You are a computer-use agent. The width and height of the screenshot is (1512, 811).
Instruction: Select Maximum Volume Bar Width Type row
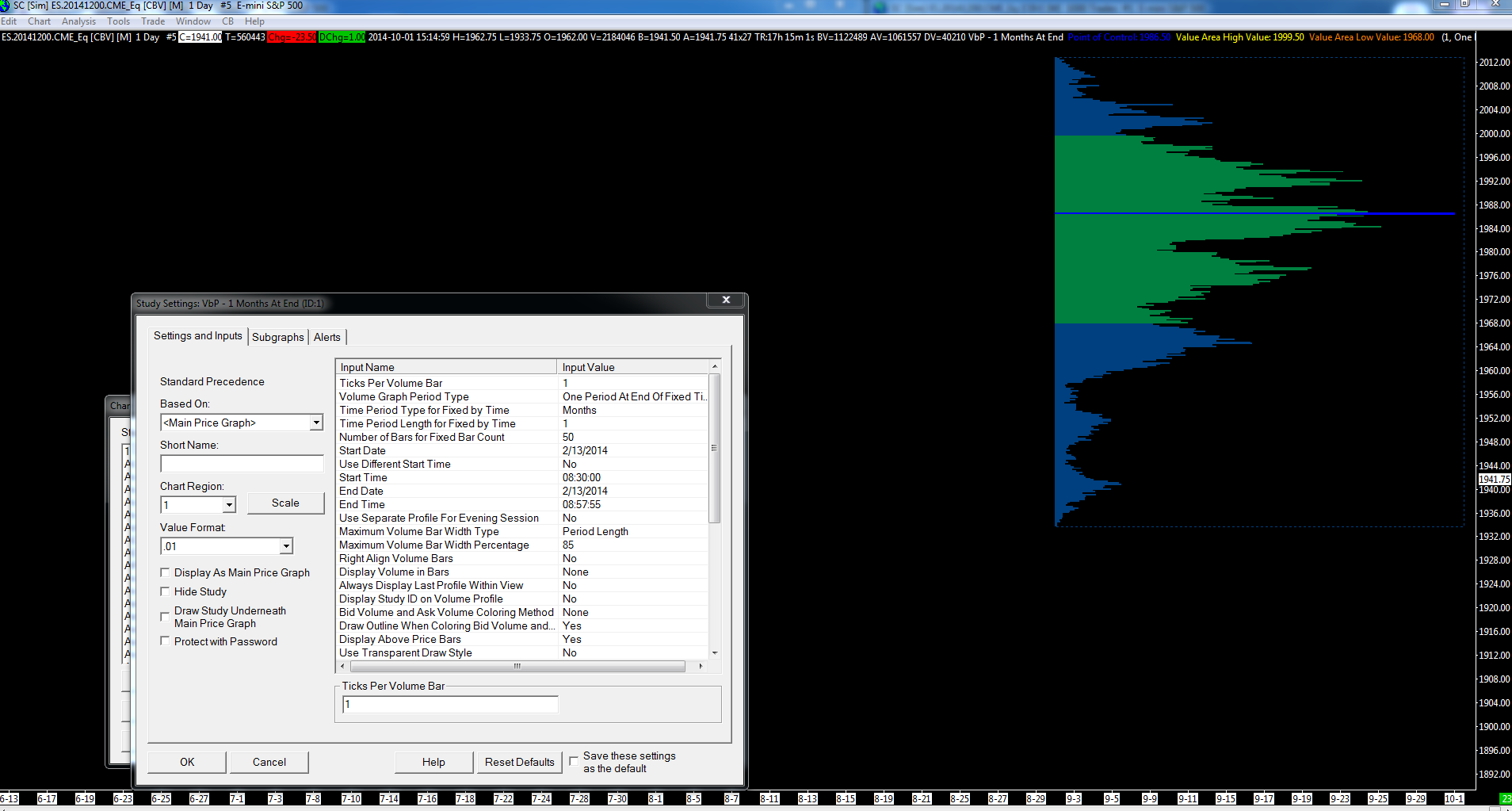[x=522, y=531]
